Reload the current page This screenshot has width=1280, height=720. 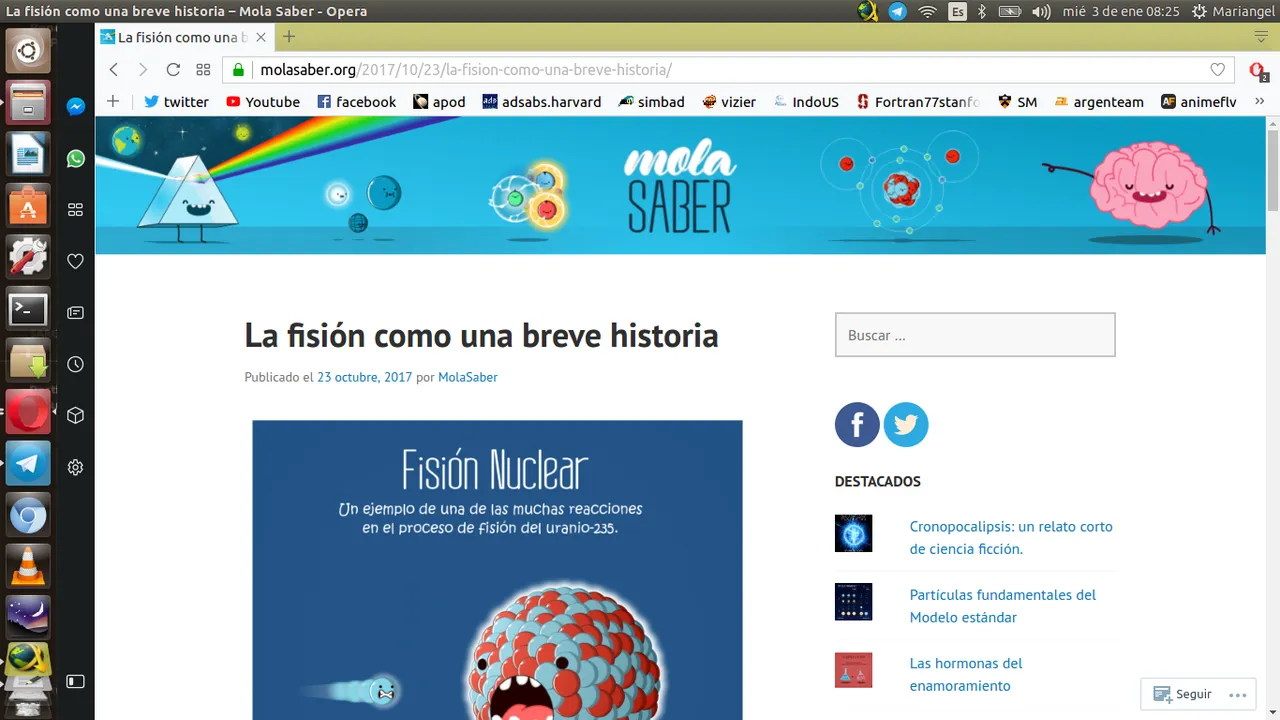click(x=173, y=70)
